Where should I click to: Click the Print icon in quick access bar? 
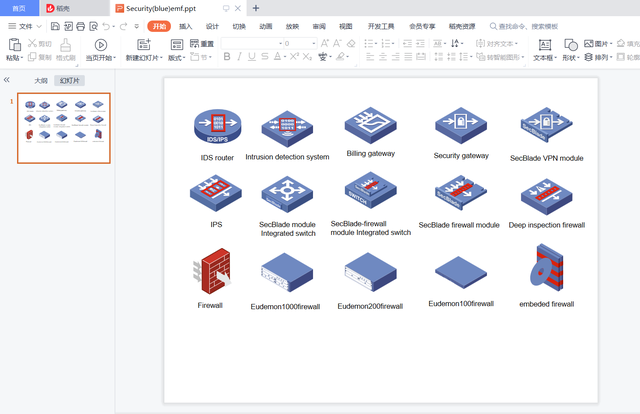(80, 27)
